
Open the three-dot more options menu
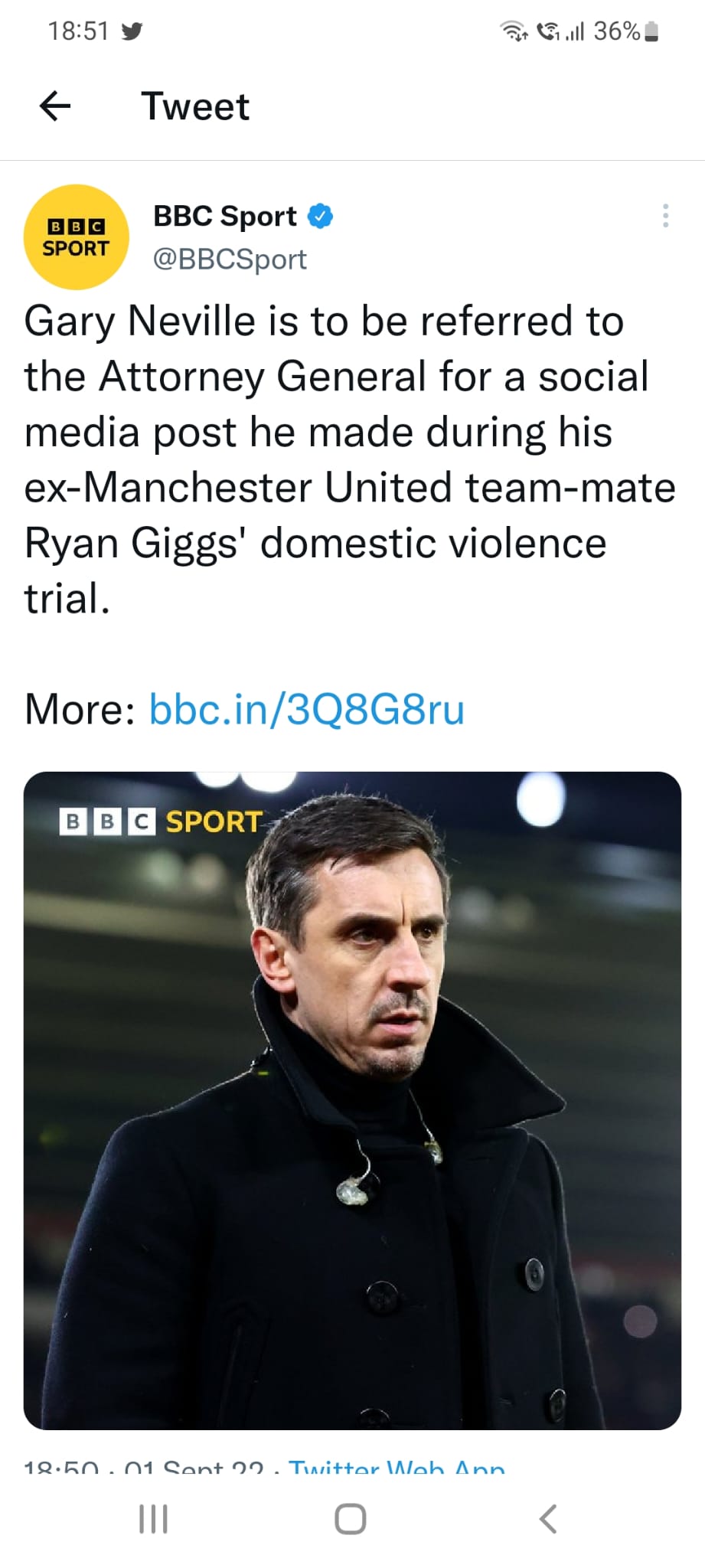[665, 216]
